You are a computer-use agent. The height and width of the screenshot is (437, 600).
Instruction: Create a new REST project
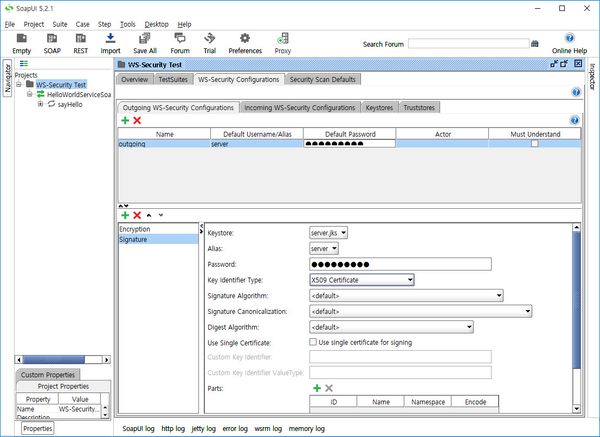(x=81, y=42)
